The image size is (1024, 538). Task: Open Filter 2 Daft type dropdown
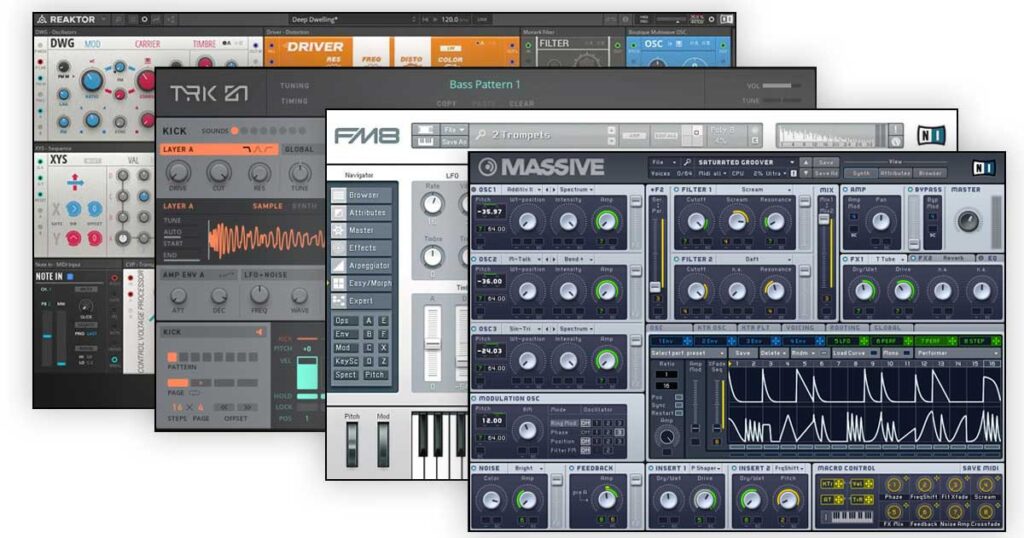pyautogui.click(x=755, y=259)
